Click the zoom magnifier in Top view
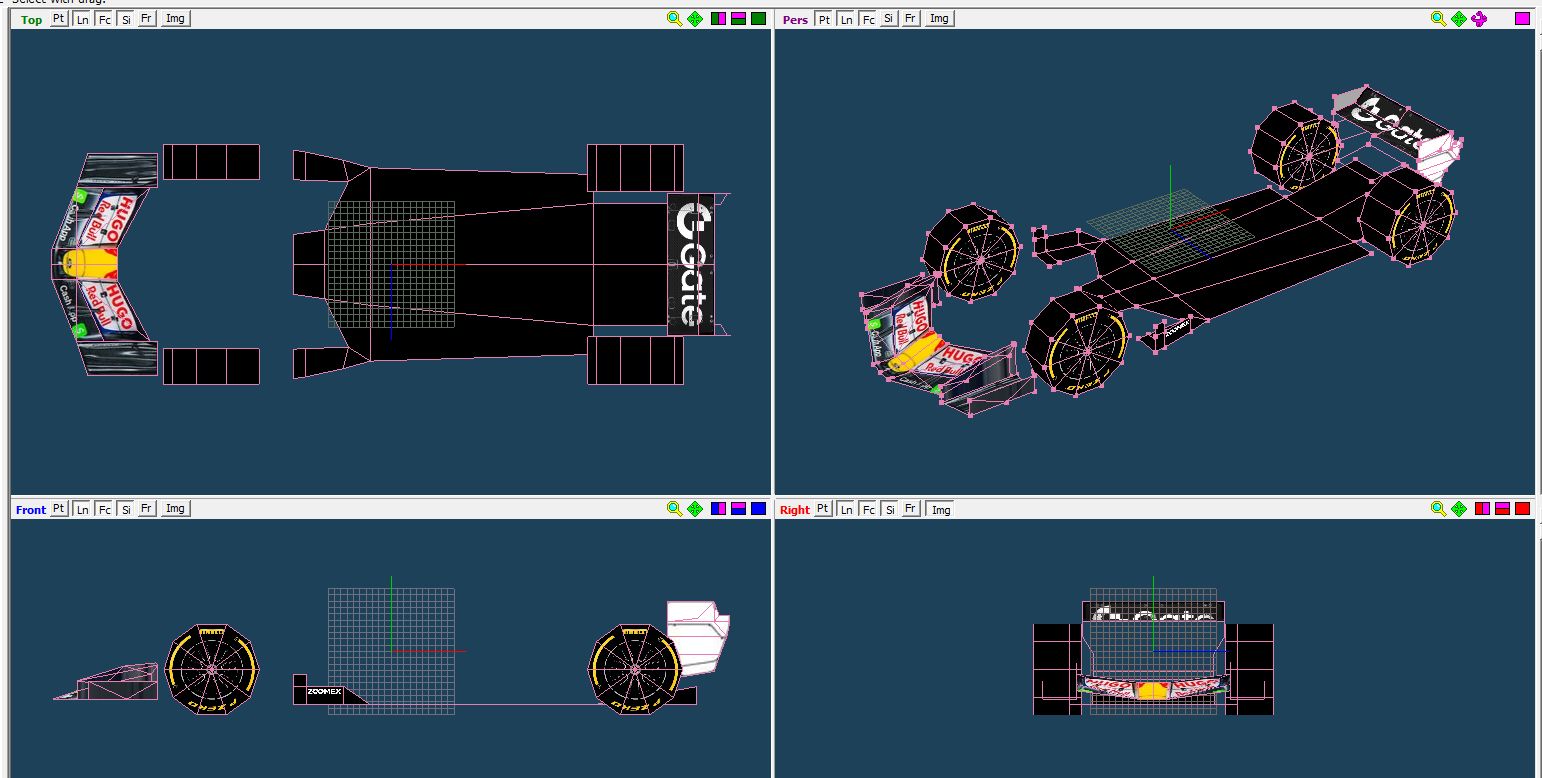Image resolution: width=1542 pixels, height=778 pixels. click(x=675, y=19)
